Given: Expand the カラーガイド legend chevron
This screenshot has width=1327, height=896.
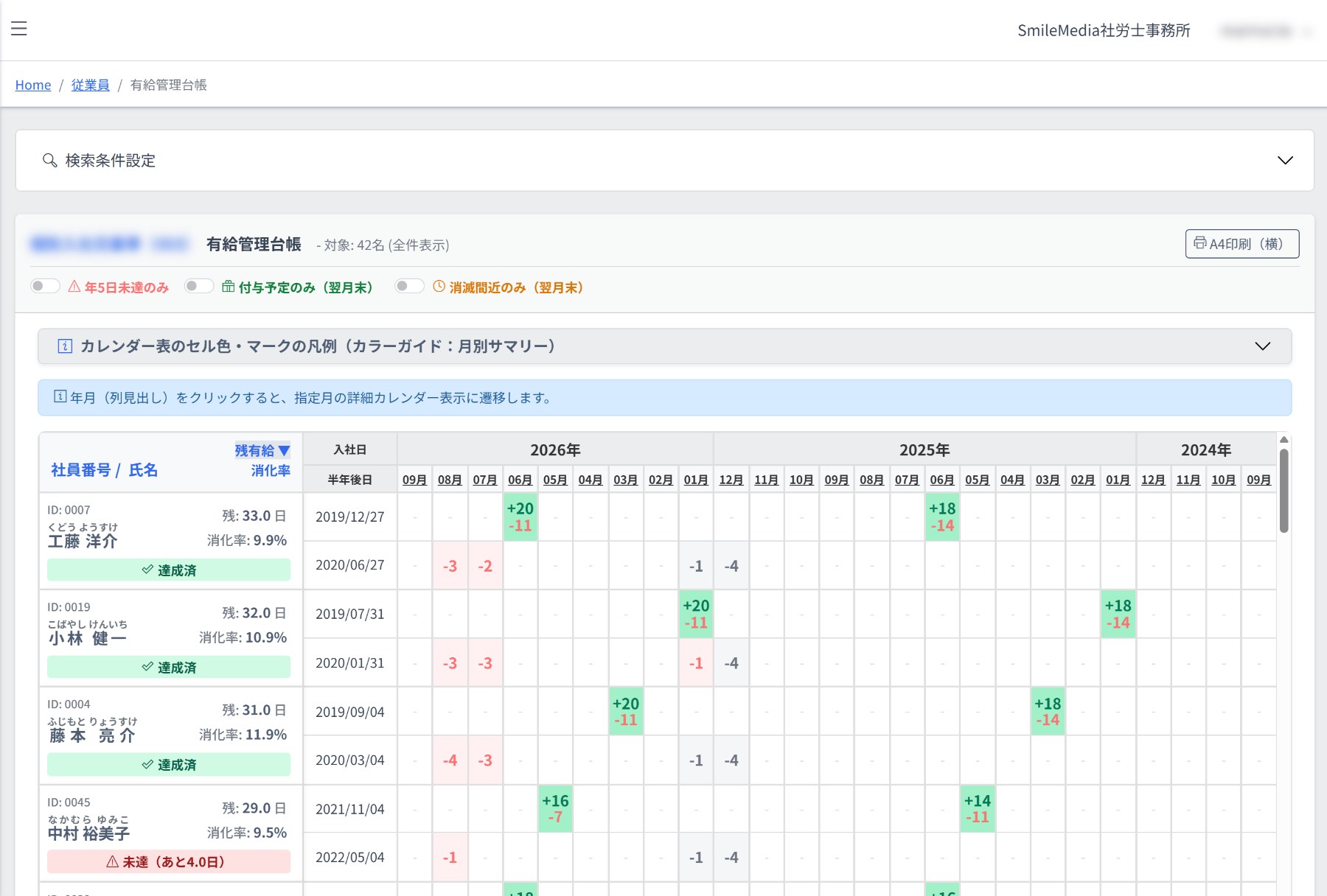Looking at the screenshot, I should 1263,346.
